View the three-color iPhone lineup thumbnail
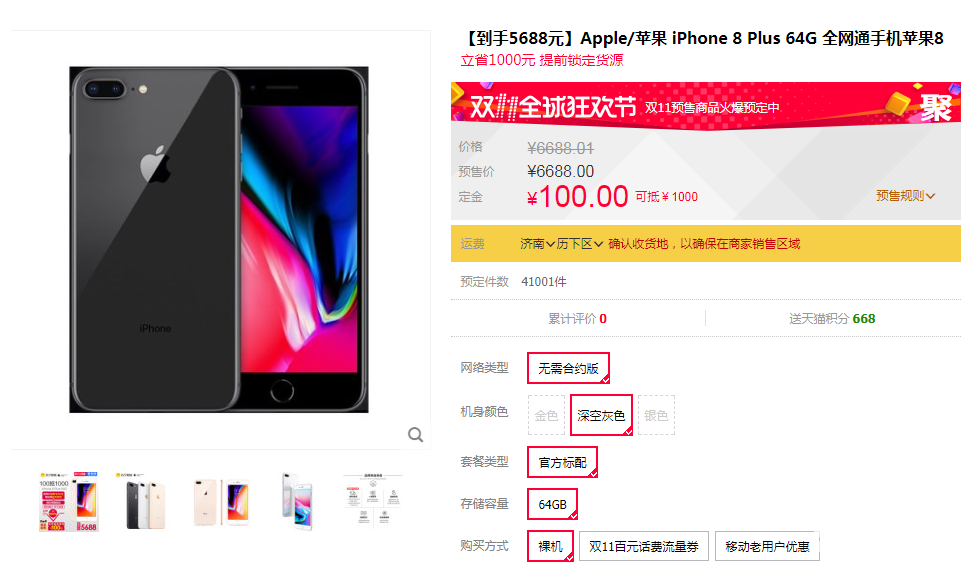The width and height of the screenshot is (967, 569). [145, 502]
